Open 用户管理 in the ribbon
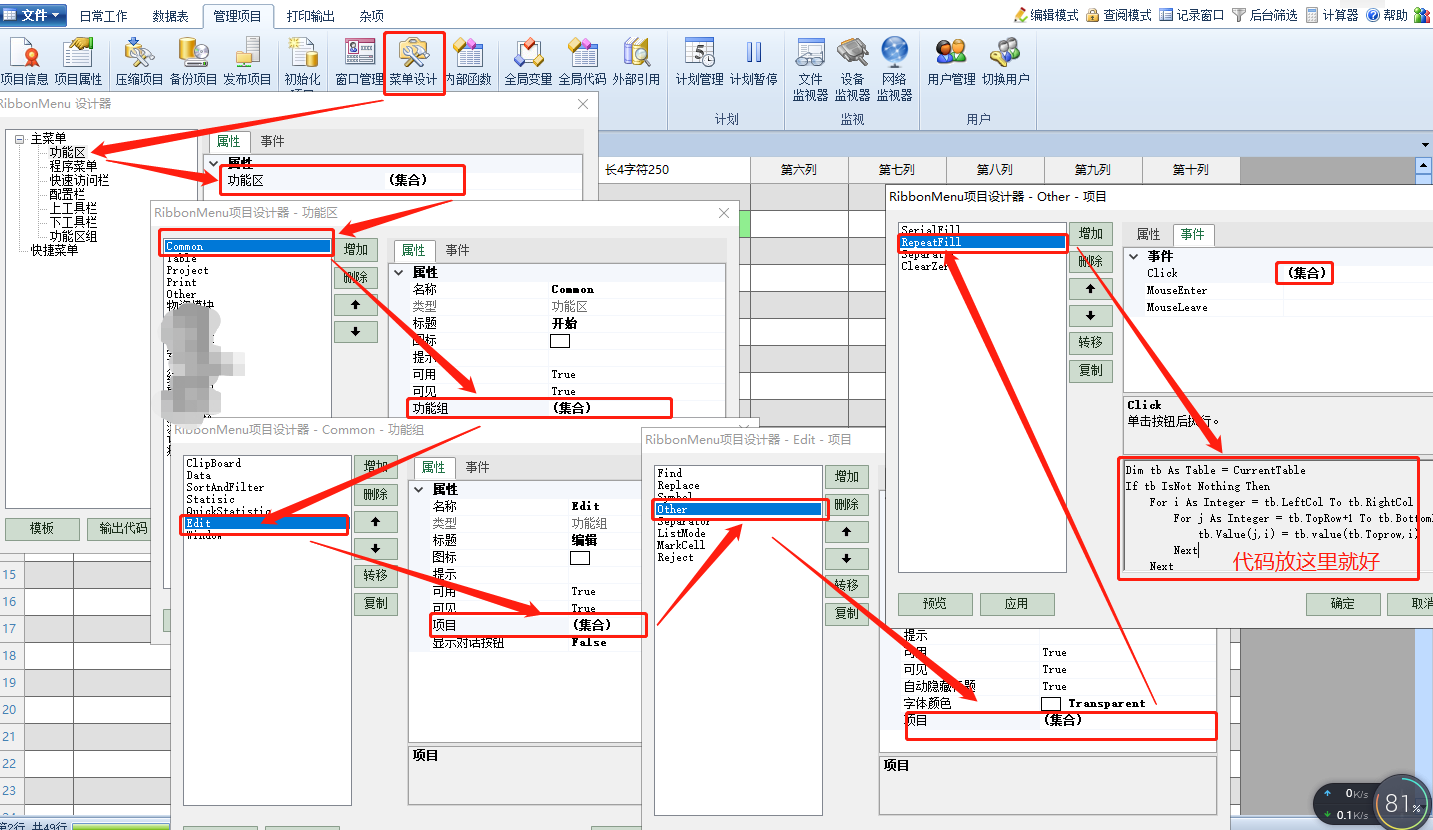This screenshot has width=1433, height=830. click(x=951, y=62)
